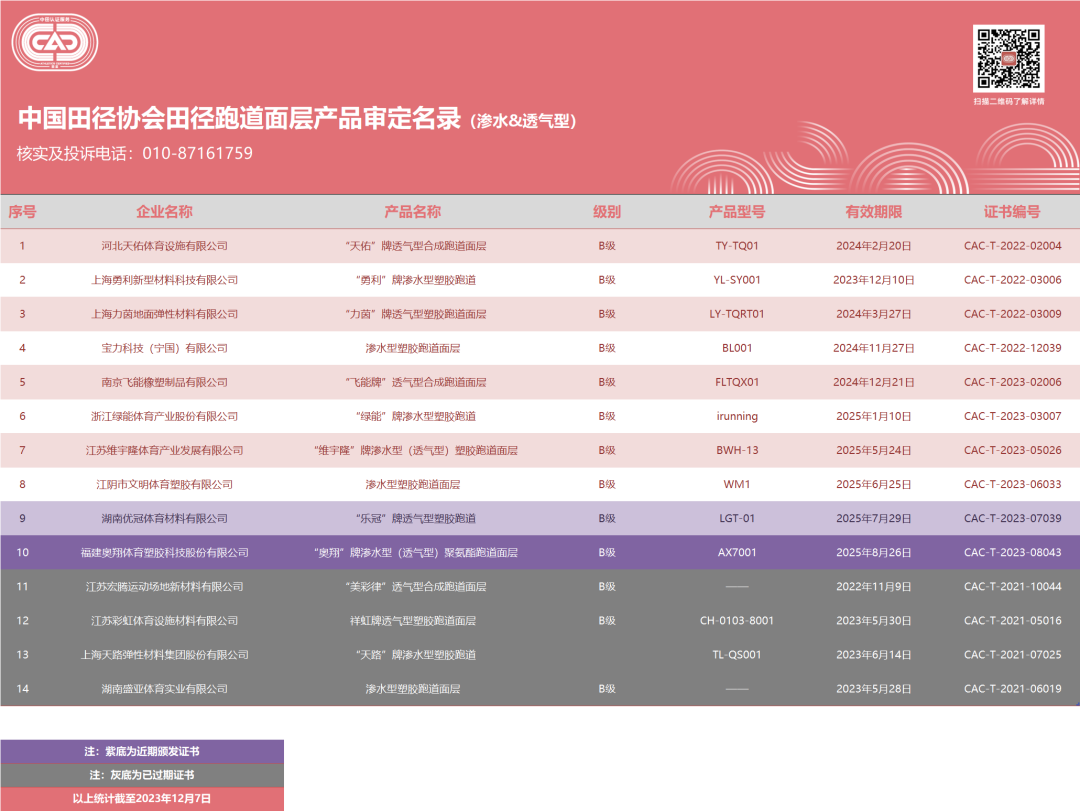The width and height of the screenshot is (1080, 811).
Task: Click the caption 扫描二维码了解详情
Action: click(1008, 101)
